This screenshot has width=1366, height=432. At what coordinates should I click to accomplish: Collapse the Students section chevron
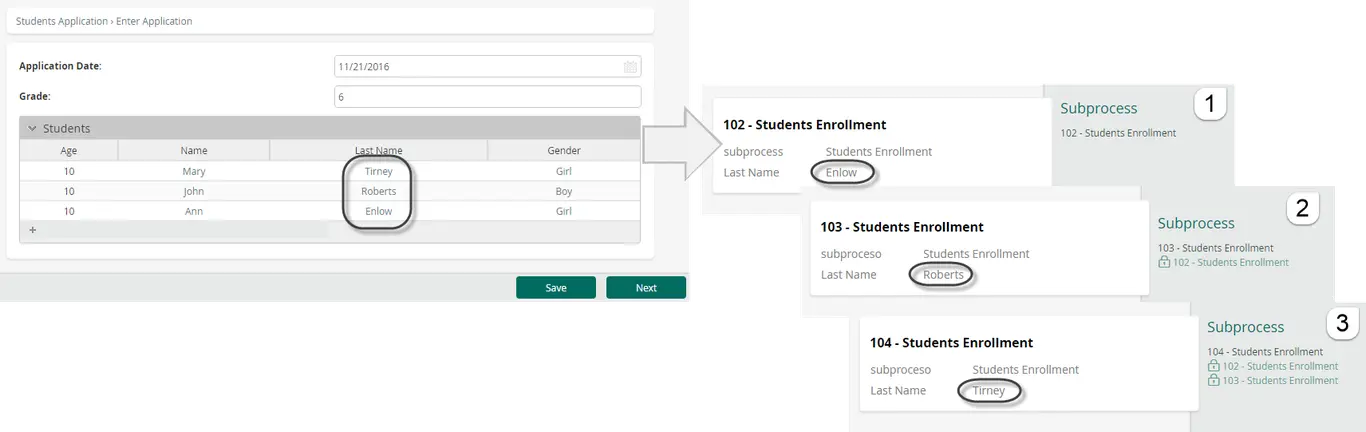(x=32, y=128)
